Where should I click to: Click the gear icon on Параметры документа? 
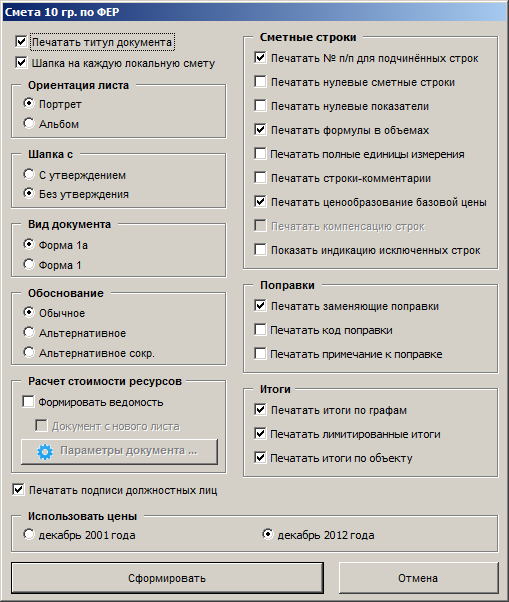45,452
